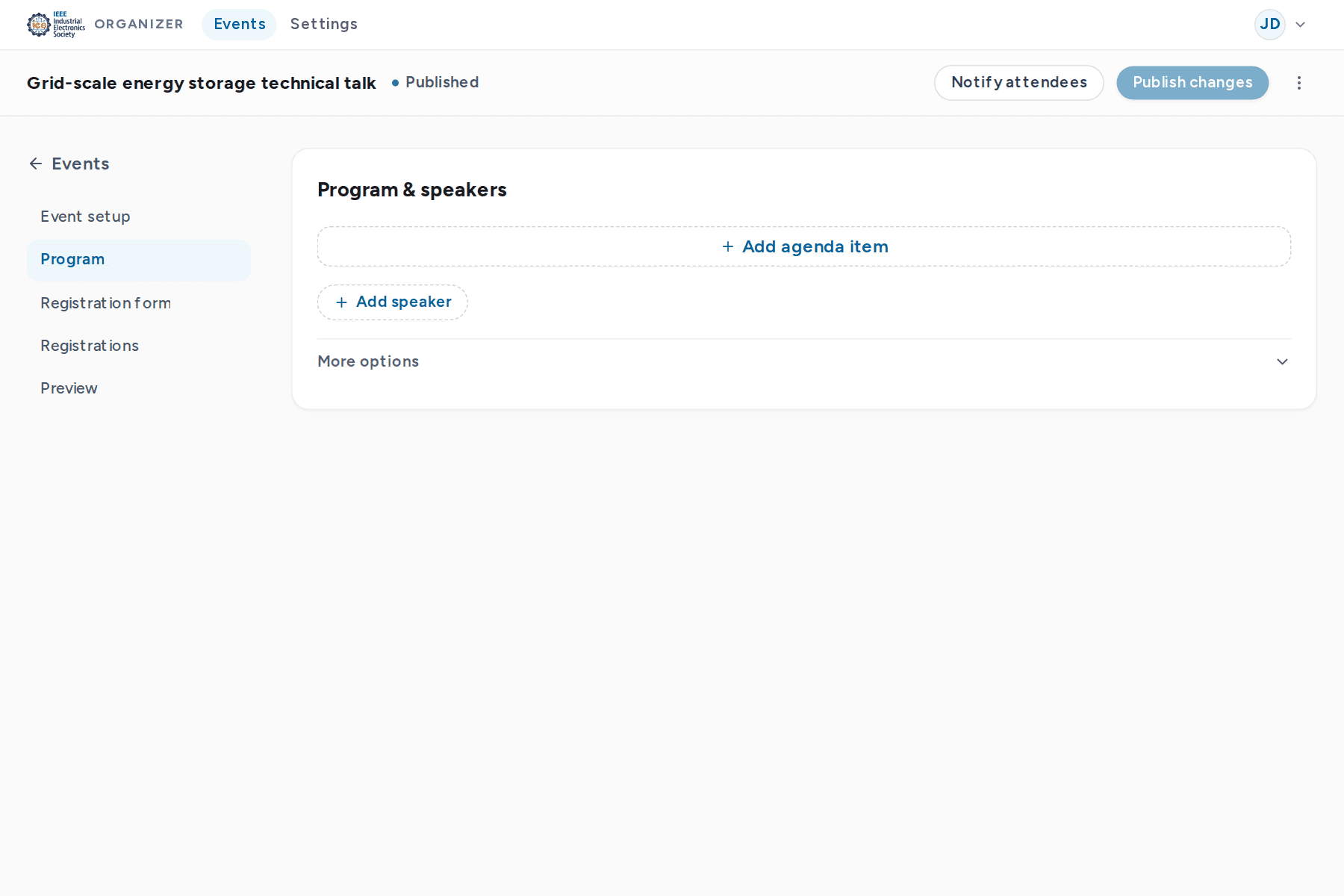
Task: Open the Settings top navigation tab
Action: 324,24
